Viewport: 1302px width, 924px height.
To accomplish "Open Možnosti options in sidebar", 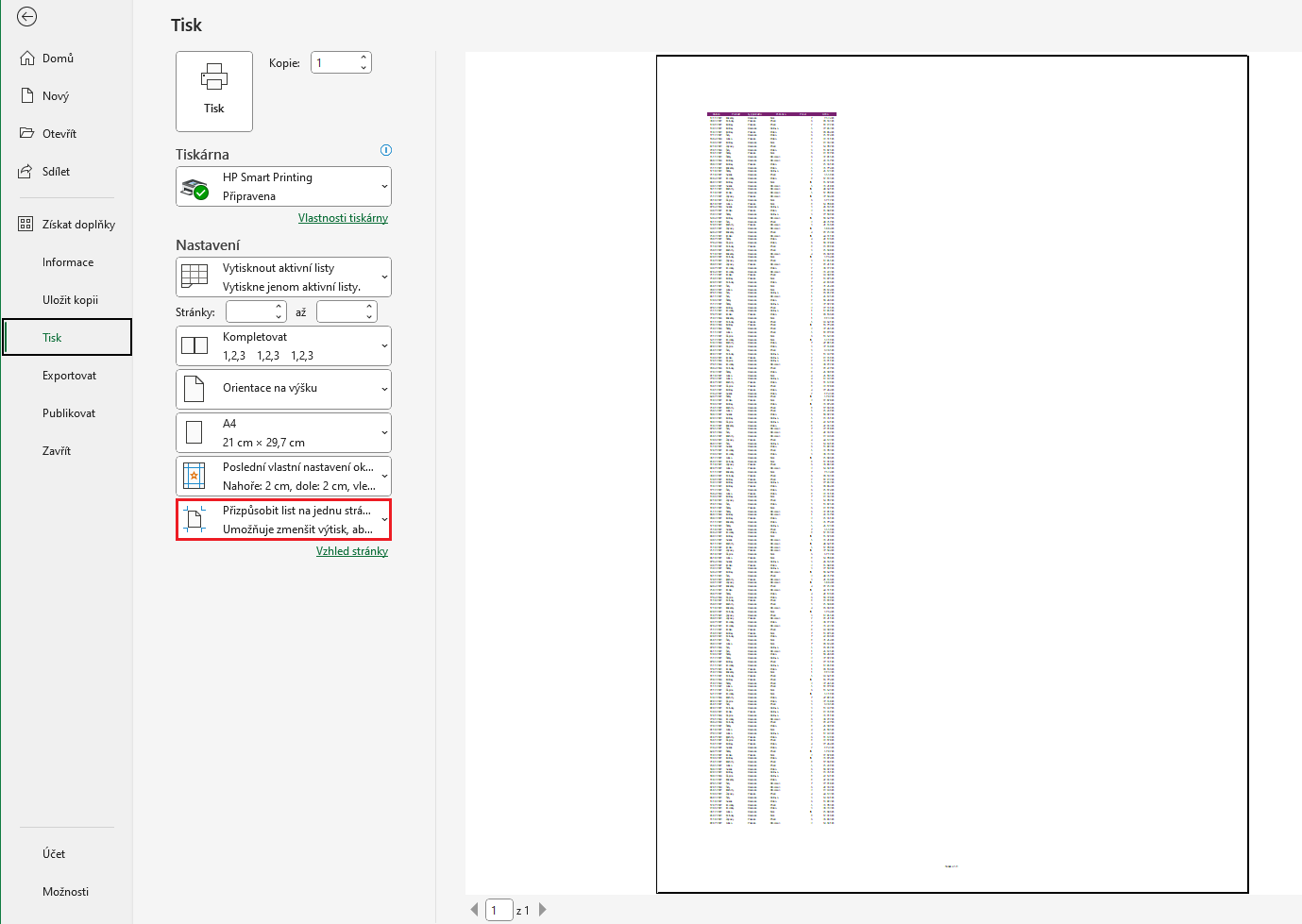I will [x=66, y=891].
